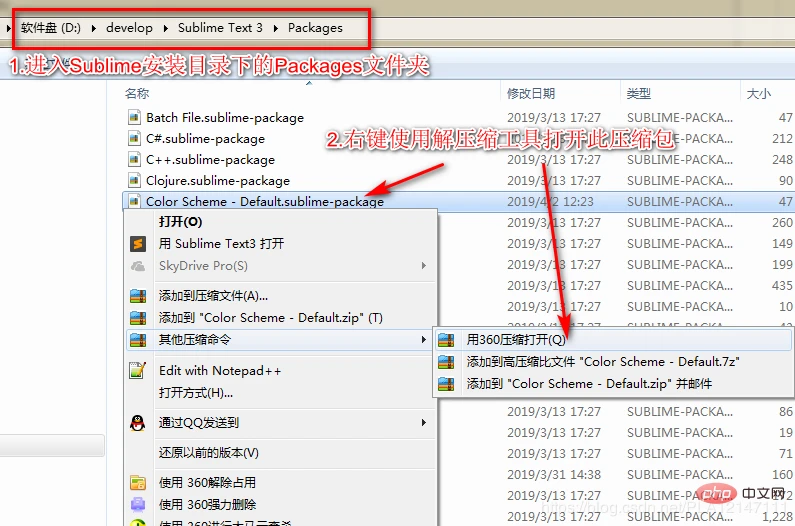
Task: Select C#.sublime-package file name
Action: [205, 138]
